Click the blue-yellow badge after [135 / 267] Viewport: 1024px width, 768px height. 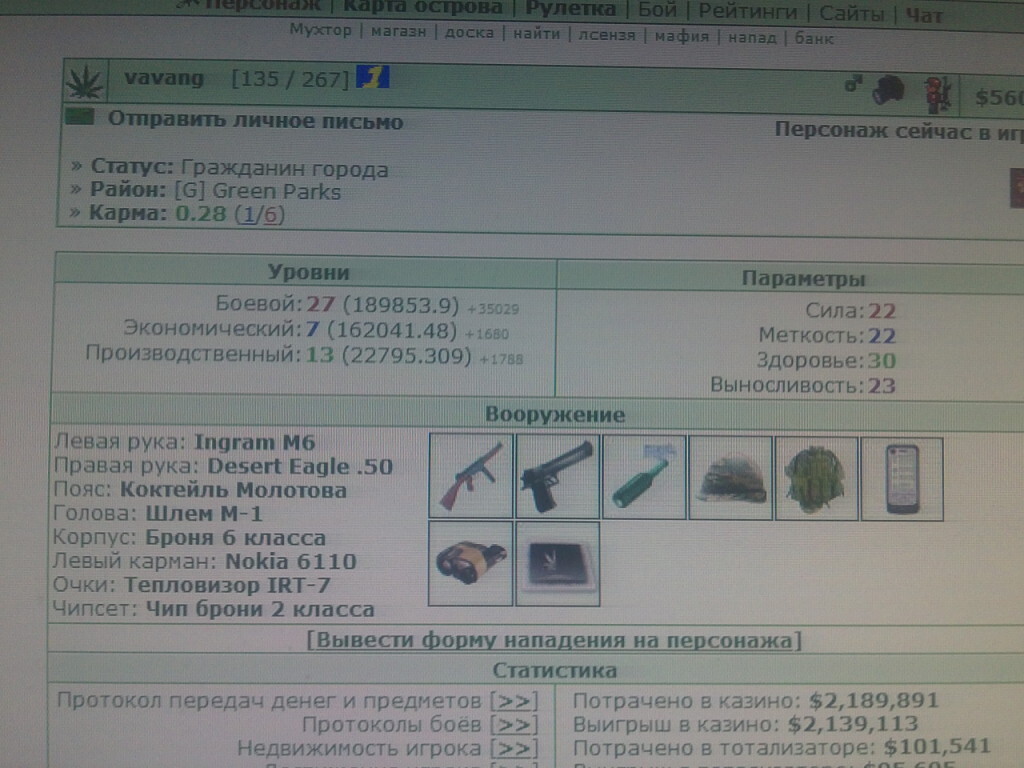tap(372, 77)
